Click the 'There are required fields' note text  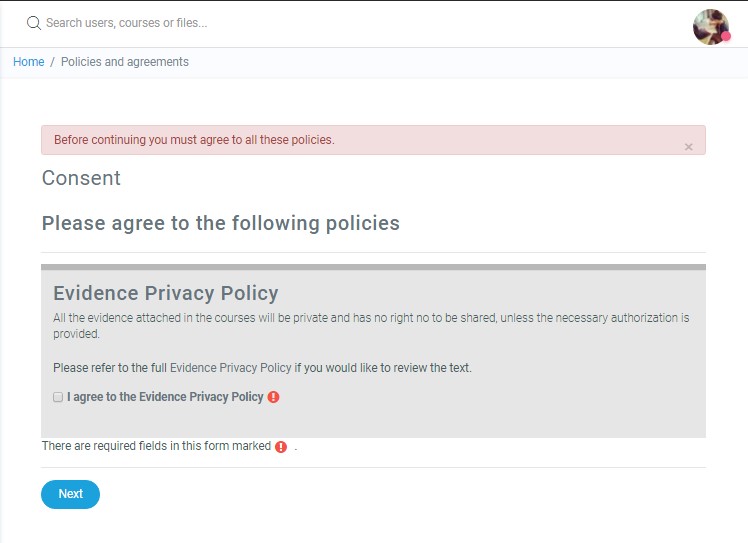[156, 446]
